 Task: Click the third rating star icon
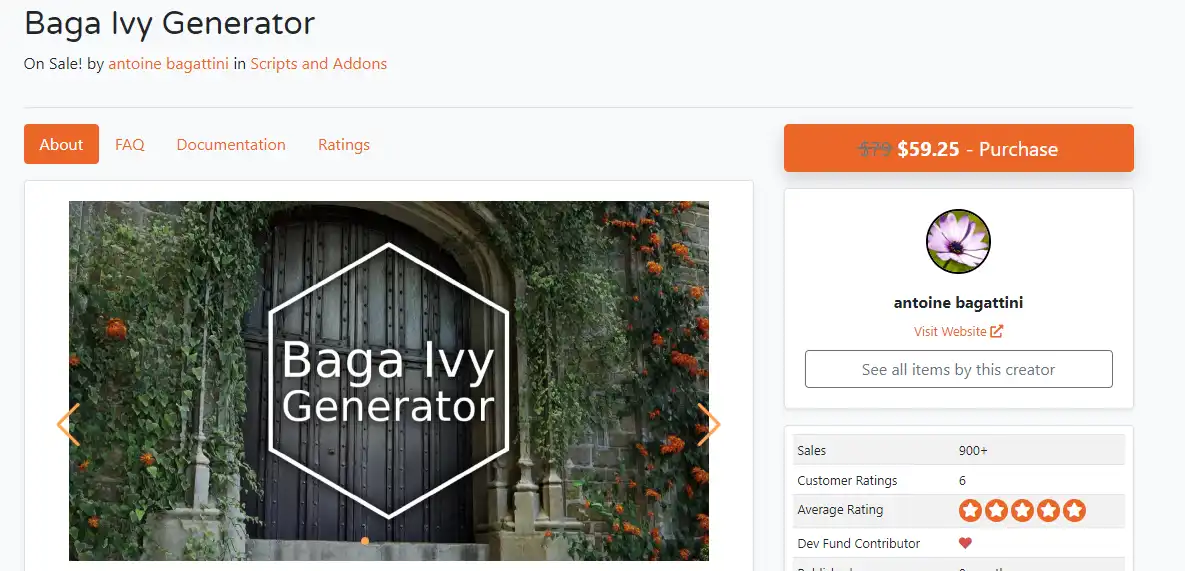(x=1023, y=511)
